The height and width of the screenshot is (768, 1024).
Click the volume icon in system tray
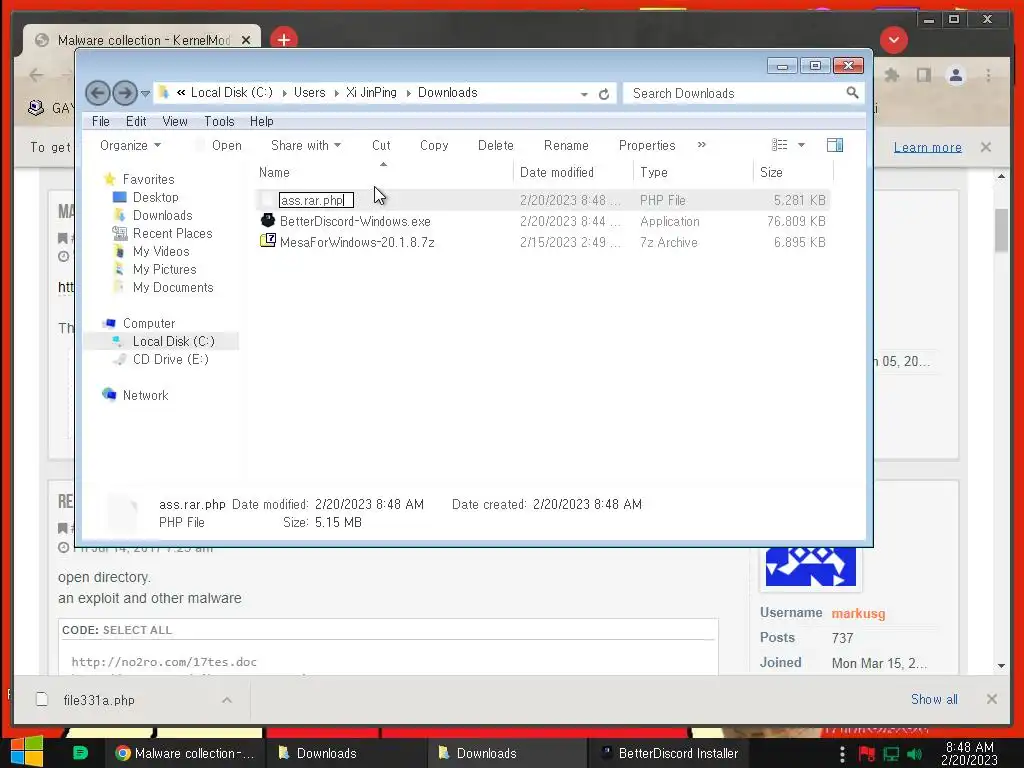[x=915, y=754]
